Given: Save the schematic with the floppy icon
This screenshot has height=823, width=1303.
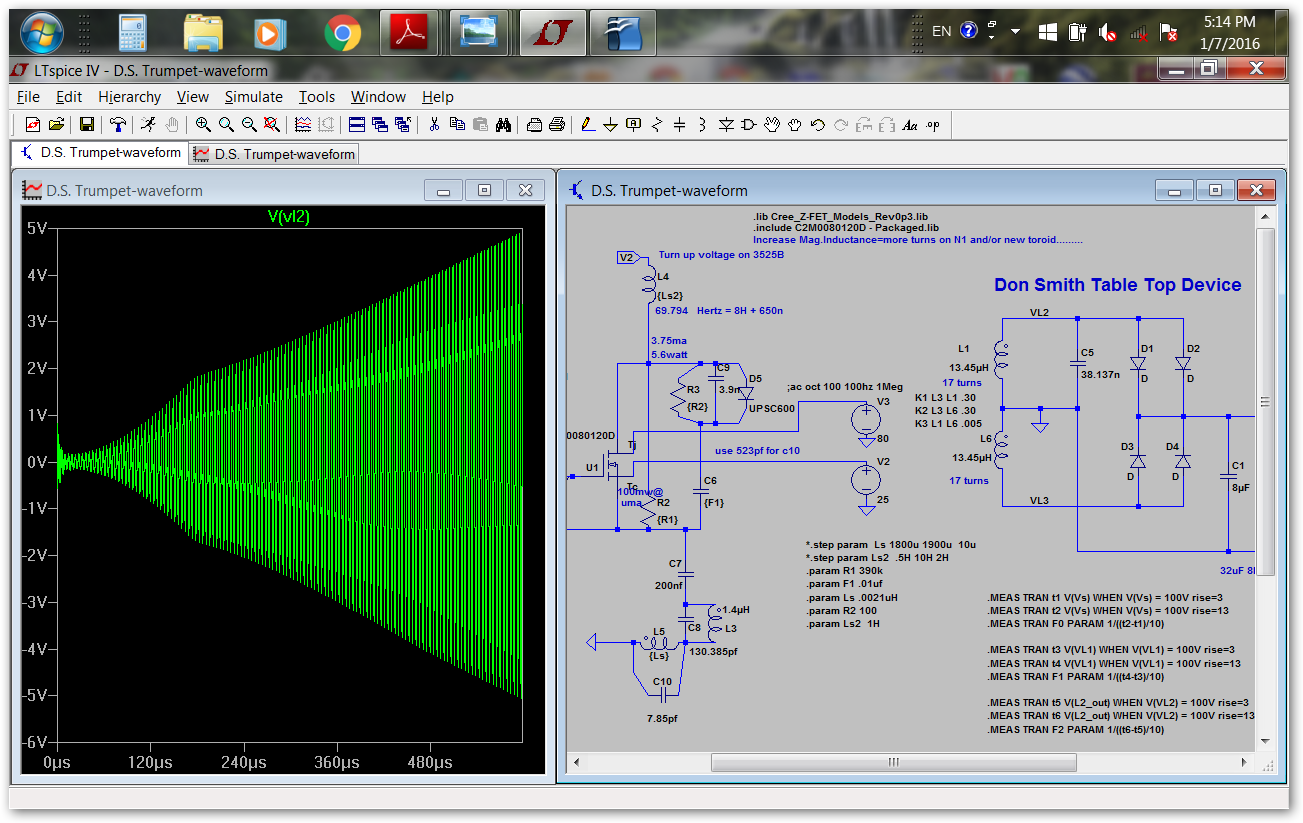Looking at the screenshot, I should pos(87,125).
